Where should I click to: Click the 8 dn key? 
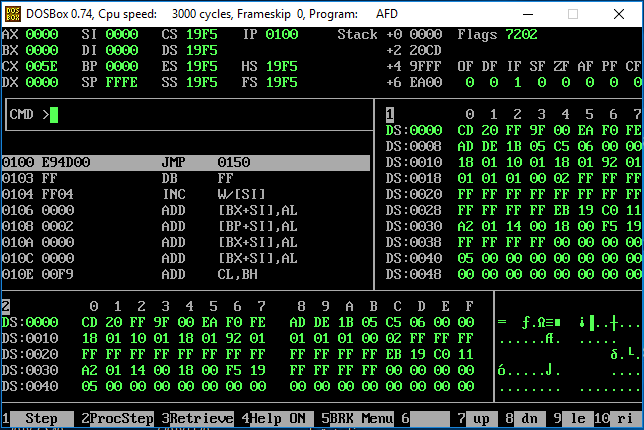522,418
